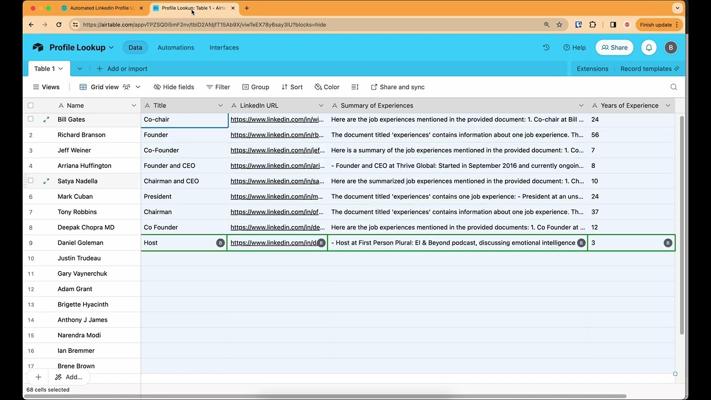Open the Sort option

(x=292, y=87)
